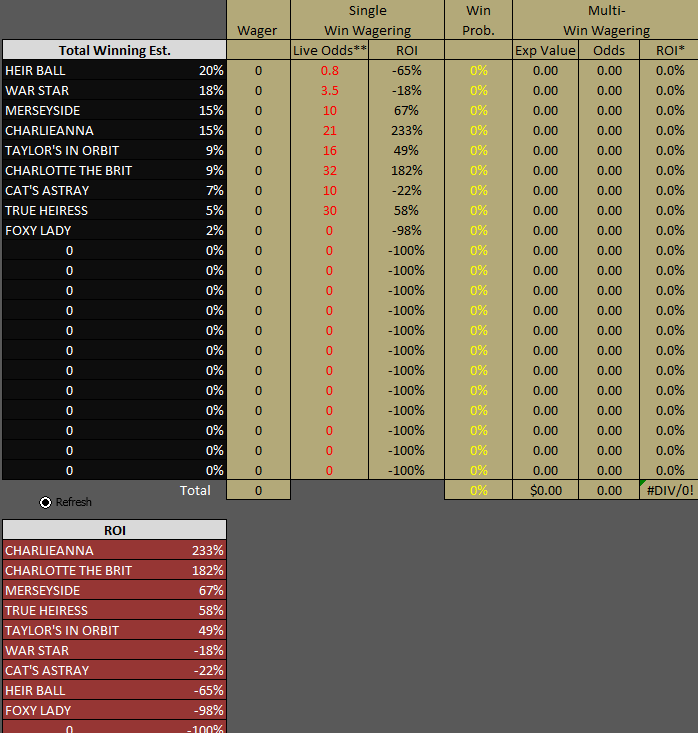The width and height of the screenshot is (698, 733).
Task: Select CHARLOTTE THE BRIT in the red ROI list
Action: [68, 570]
